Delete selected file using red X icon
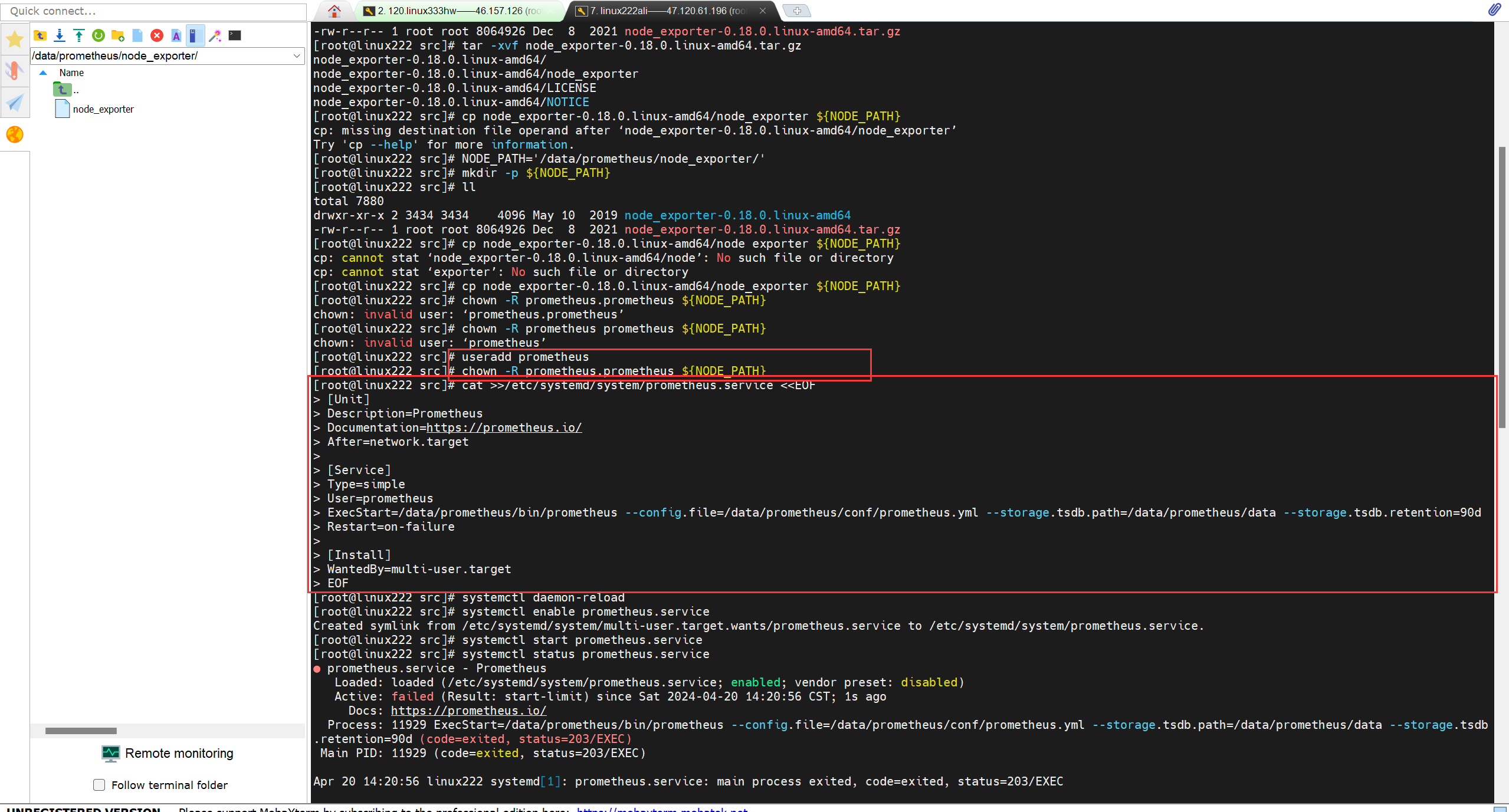 pos(157,35)
